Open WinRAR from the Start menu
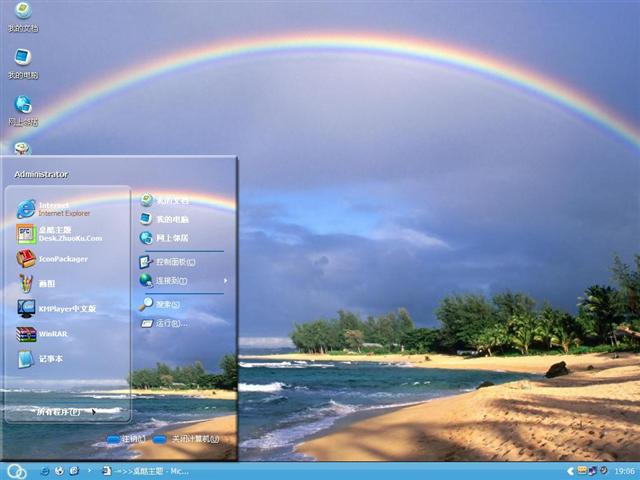This screenshot has width=640, height=480. point(42,334)
